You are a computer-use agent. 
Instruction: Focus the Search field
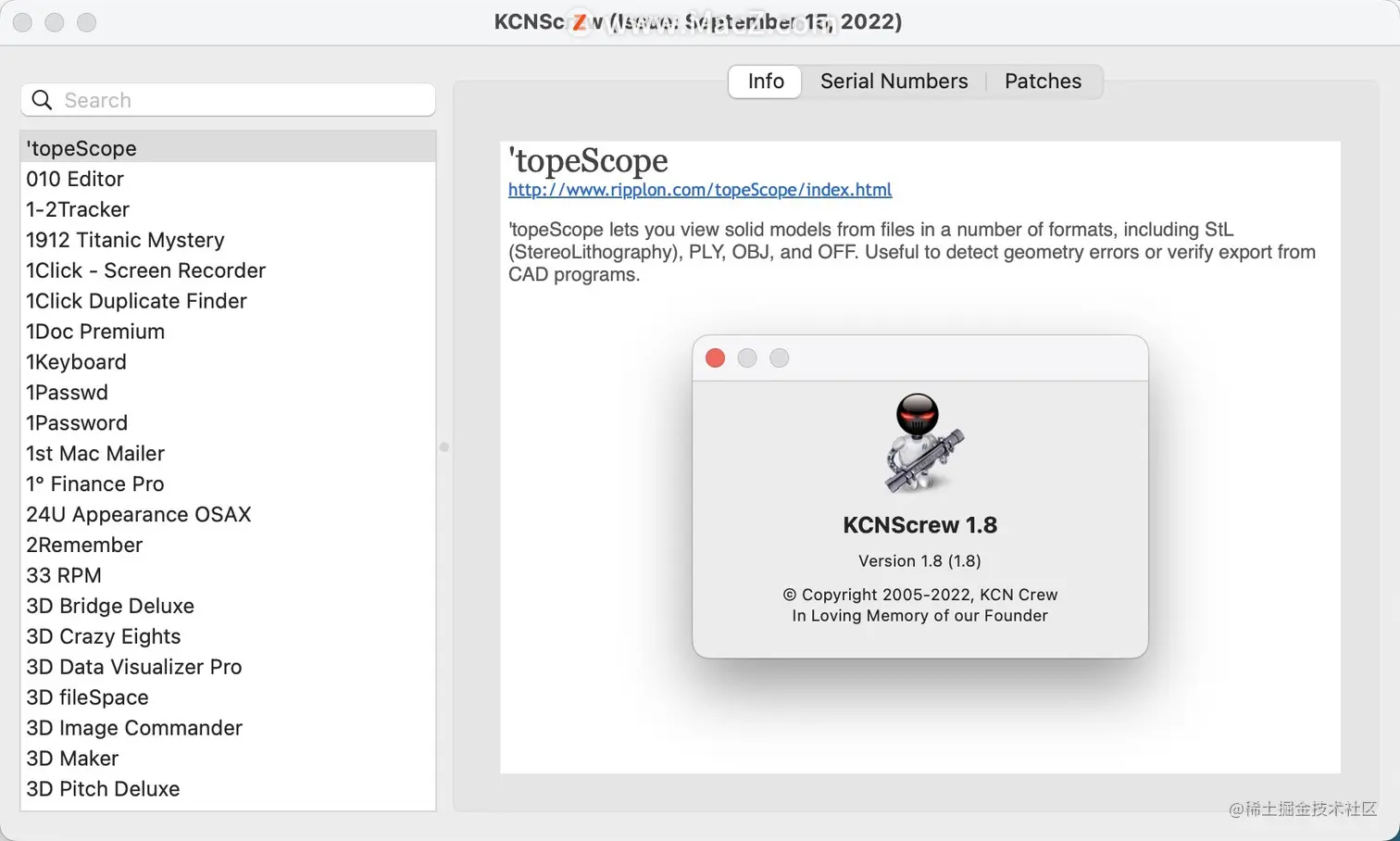(x=228, y=100)
